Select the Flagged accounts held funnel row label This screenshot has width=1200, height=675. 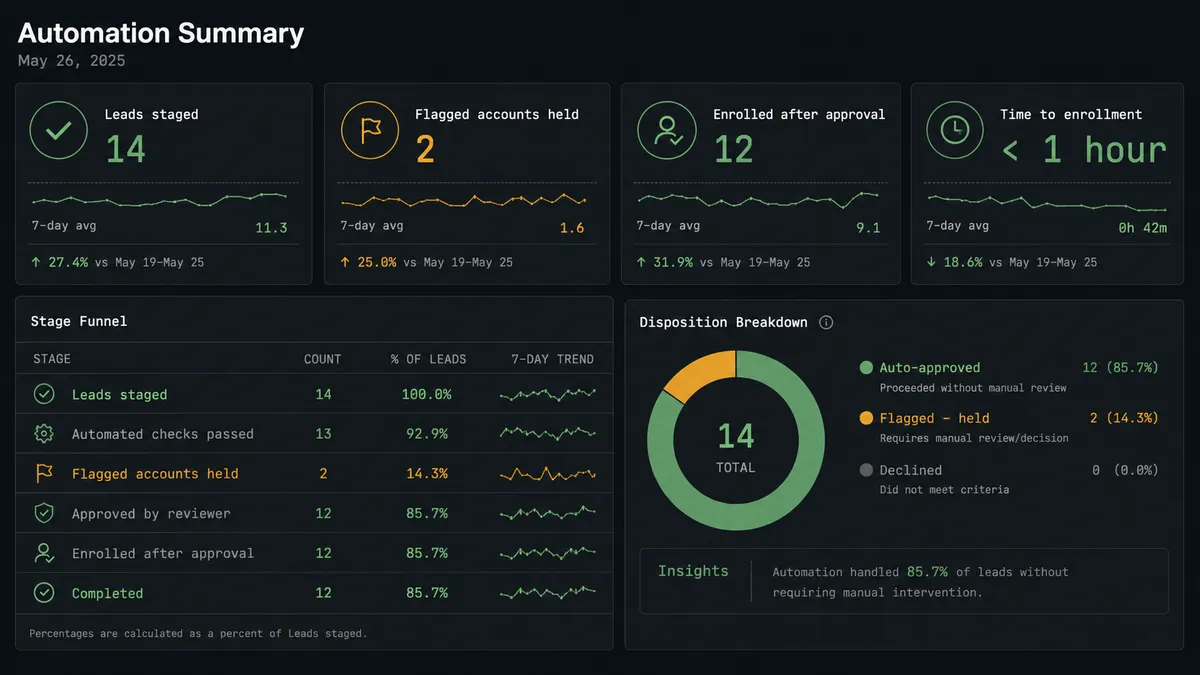155,473
